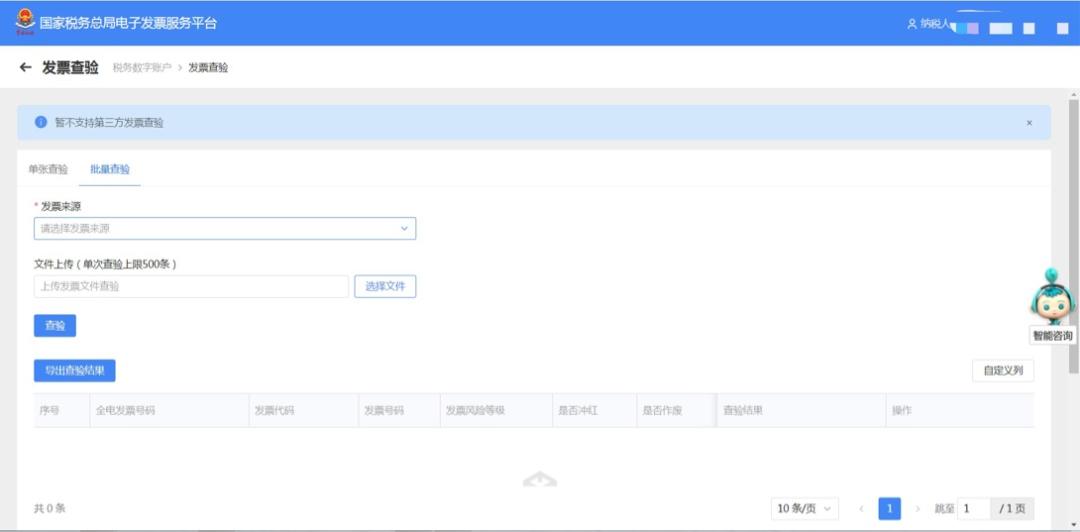Click the 税务数字账户 breadcrumb link
The height and width of the screenshot is (532, 1080).
[142, 68]
